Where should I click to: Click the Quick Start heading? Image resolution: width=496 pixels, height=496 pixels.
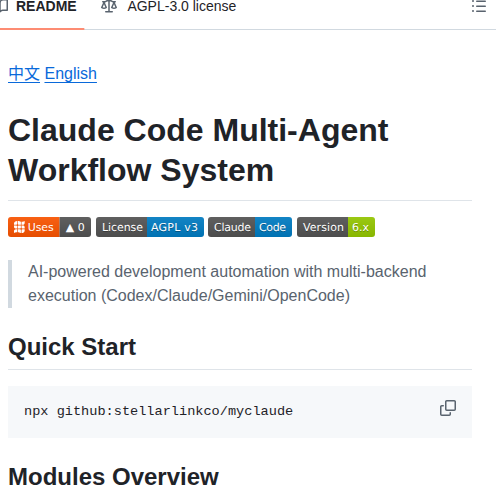(72, 347)
